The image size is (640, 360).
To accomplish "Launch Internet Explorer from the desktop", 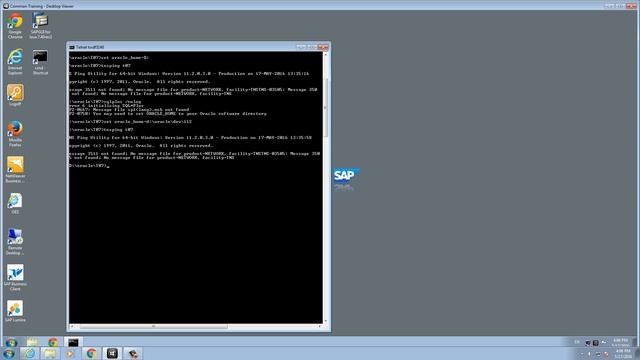I will pyautogui.click(x=15, y=61).
